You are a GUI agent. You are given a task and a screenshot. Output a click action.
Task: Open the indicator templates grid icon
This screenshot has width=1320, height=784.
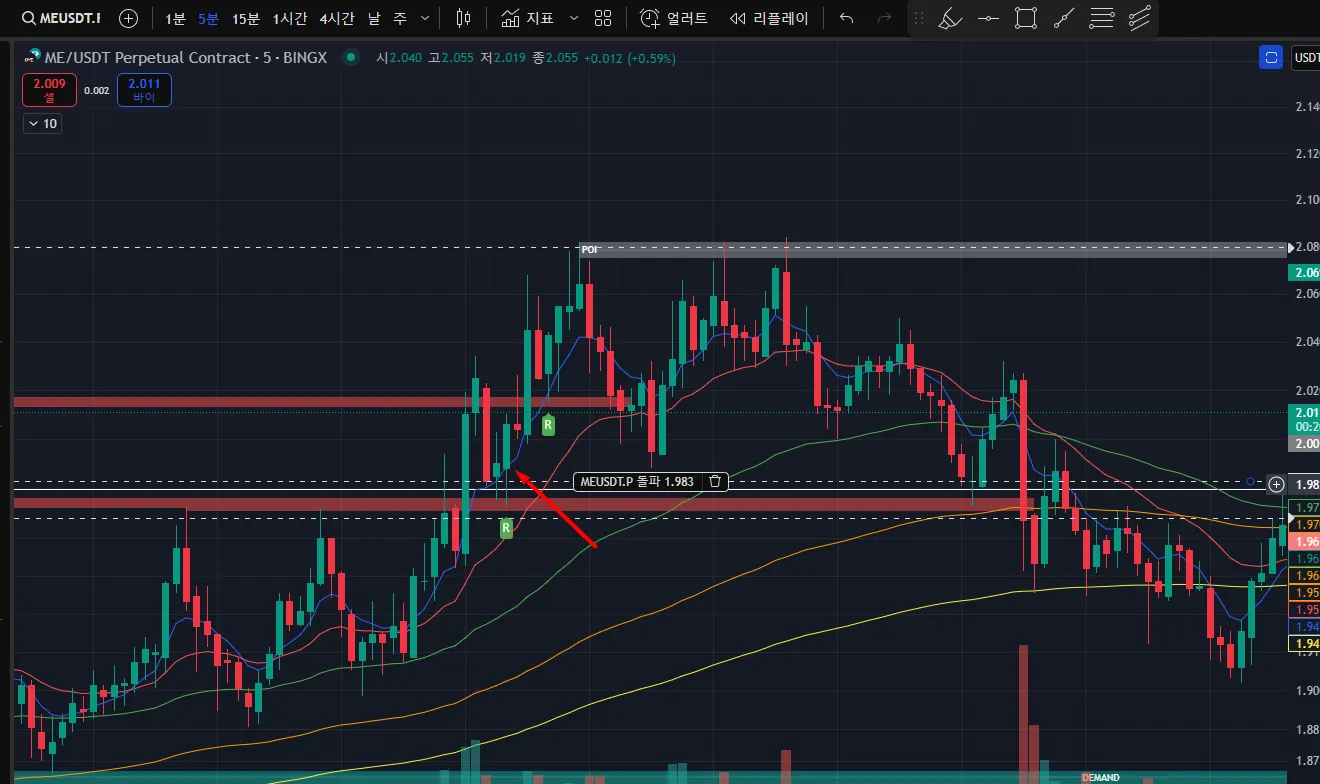click(602, 18)
